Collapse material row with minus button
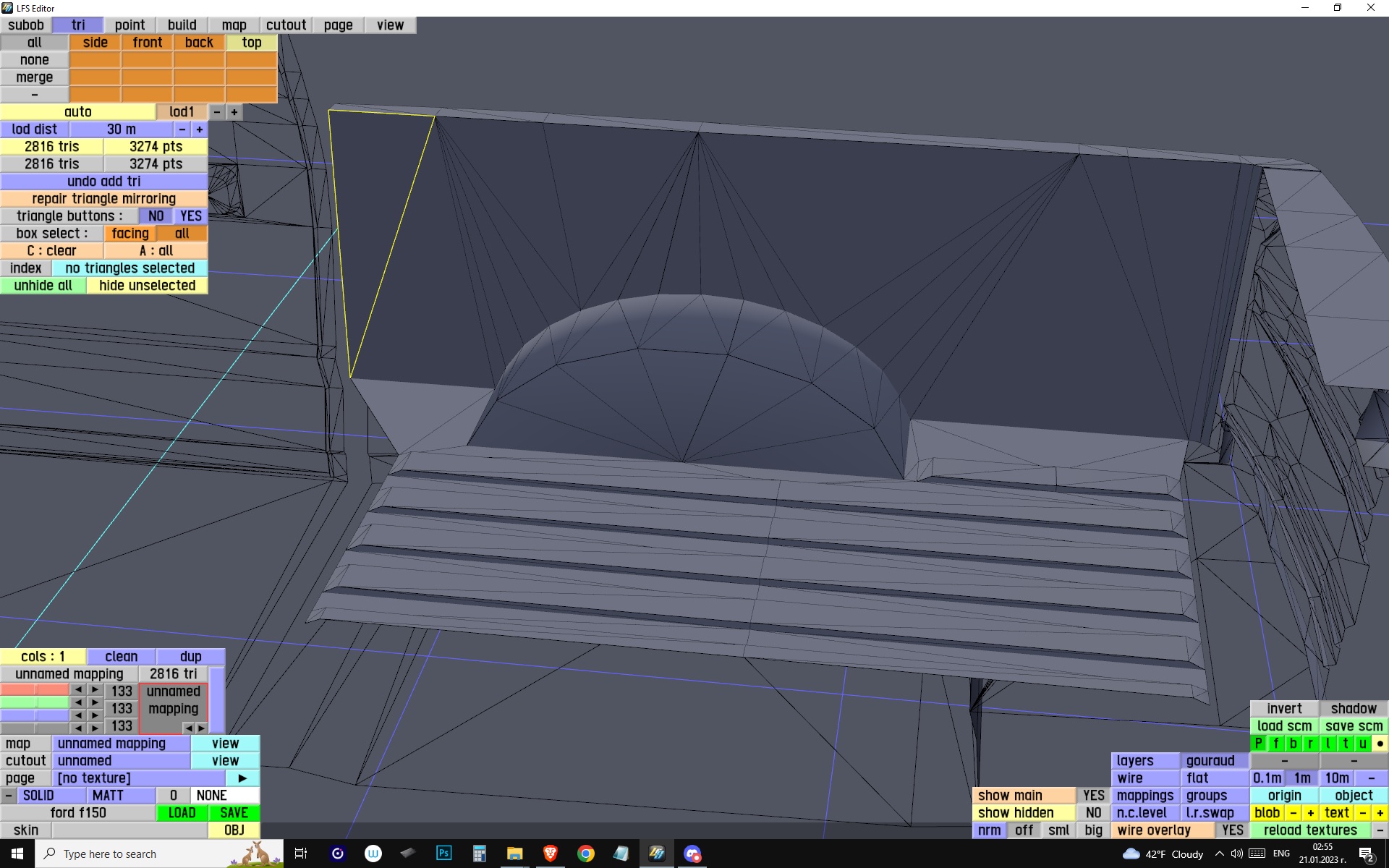This screenshot has width=1389, height=868. 8,795
